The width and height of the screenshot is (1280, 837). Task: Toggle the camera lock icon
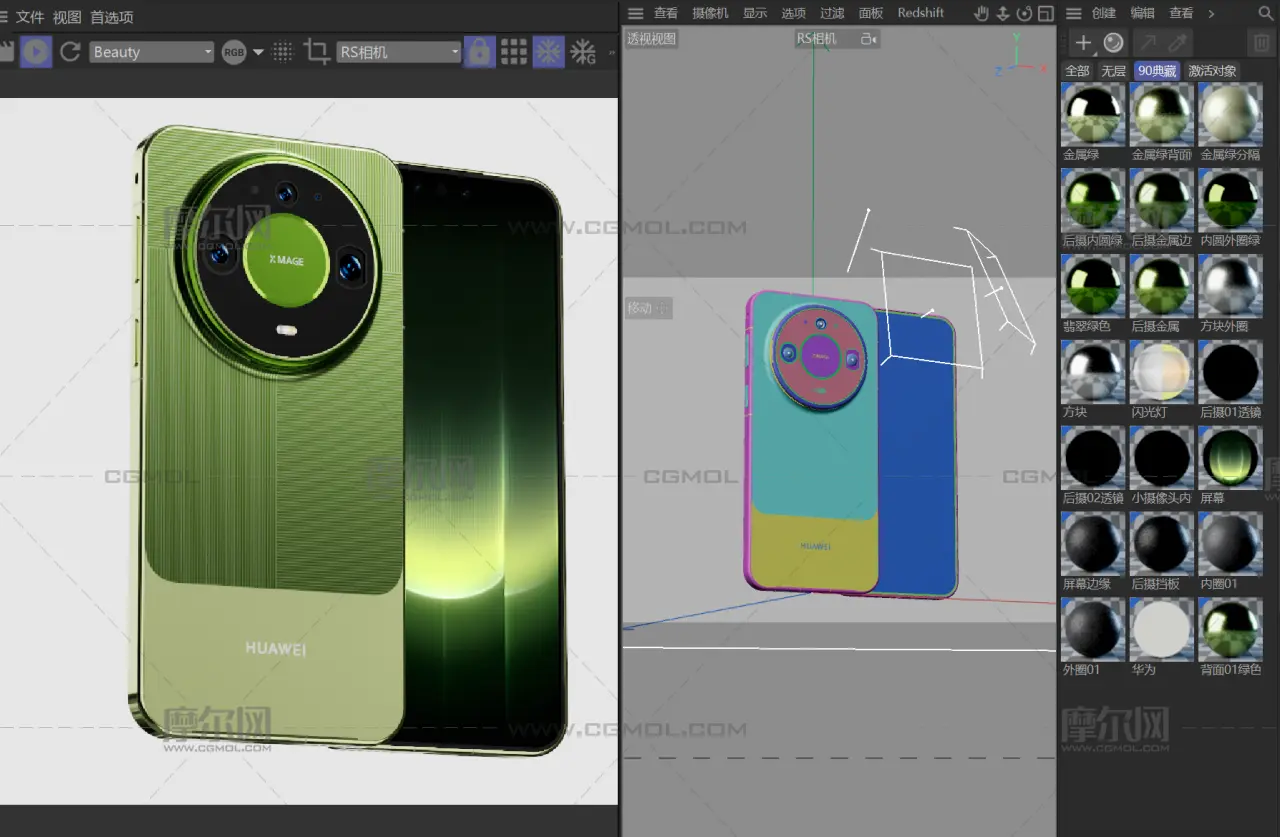(x=480, y=51)
